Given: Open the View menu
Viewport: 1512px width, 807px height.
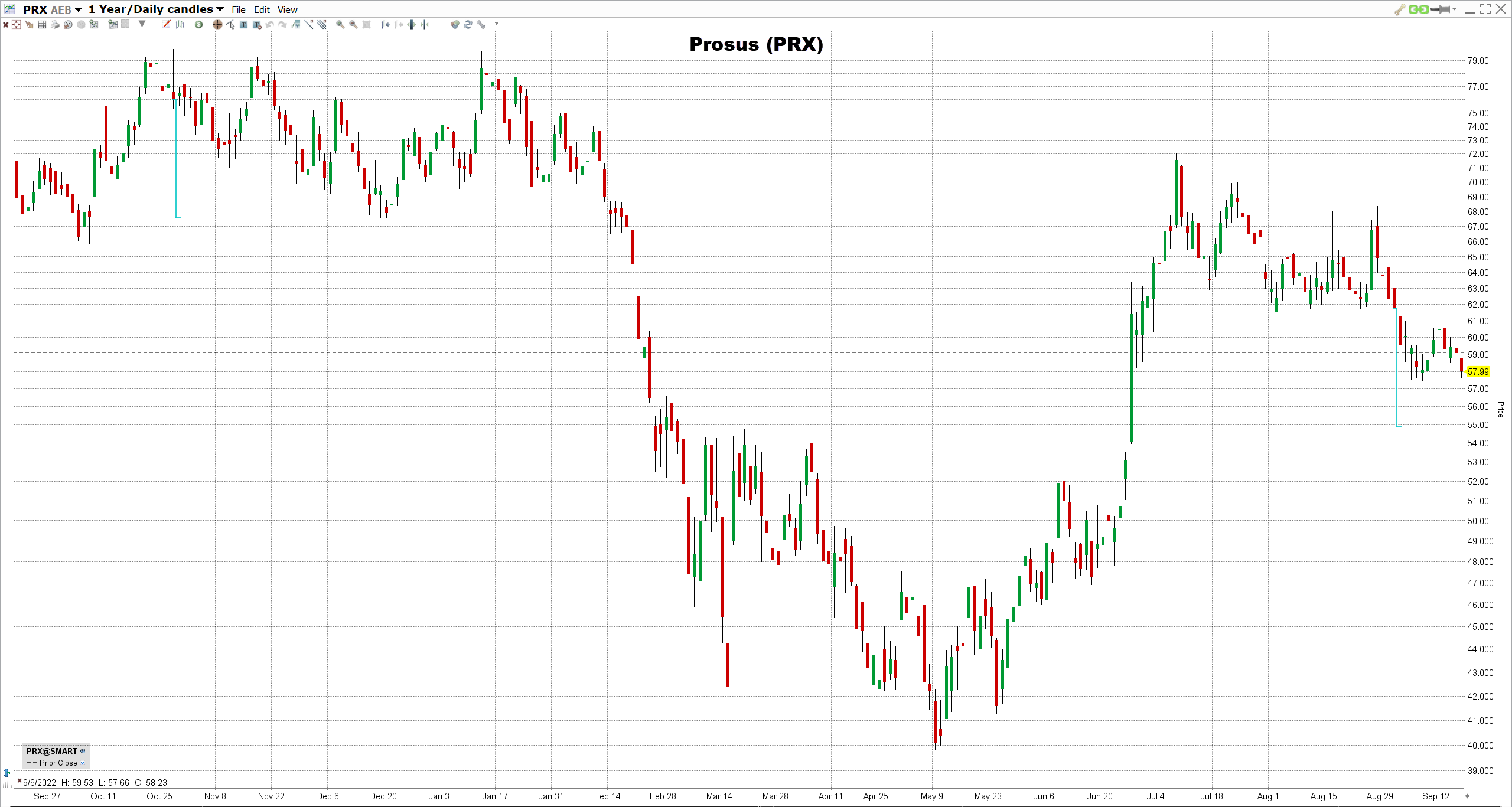Looking at the screenshot, I should click(288, 9).
